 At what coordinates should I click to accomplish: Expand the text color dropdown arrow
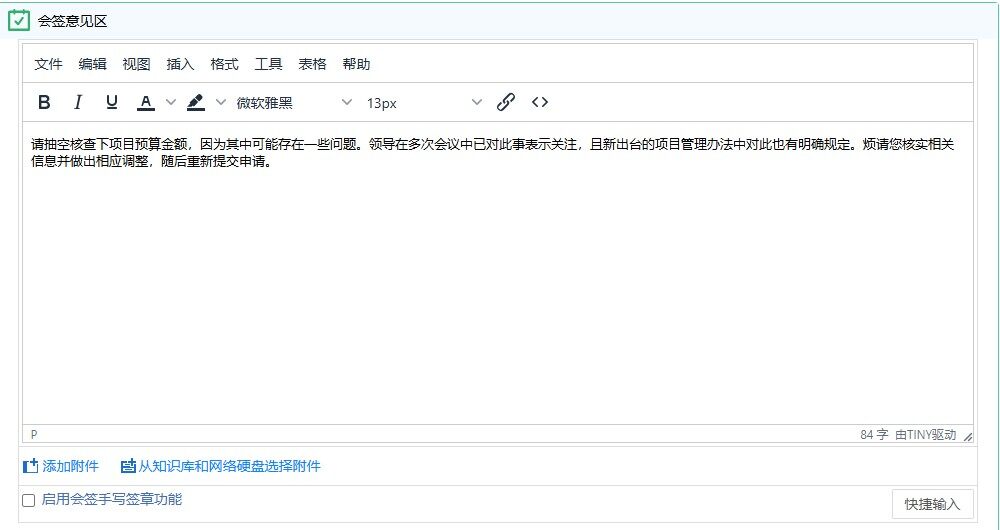(x=170, y=102)
